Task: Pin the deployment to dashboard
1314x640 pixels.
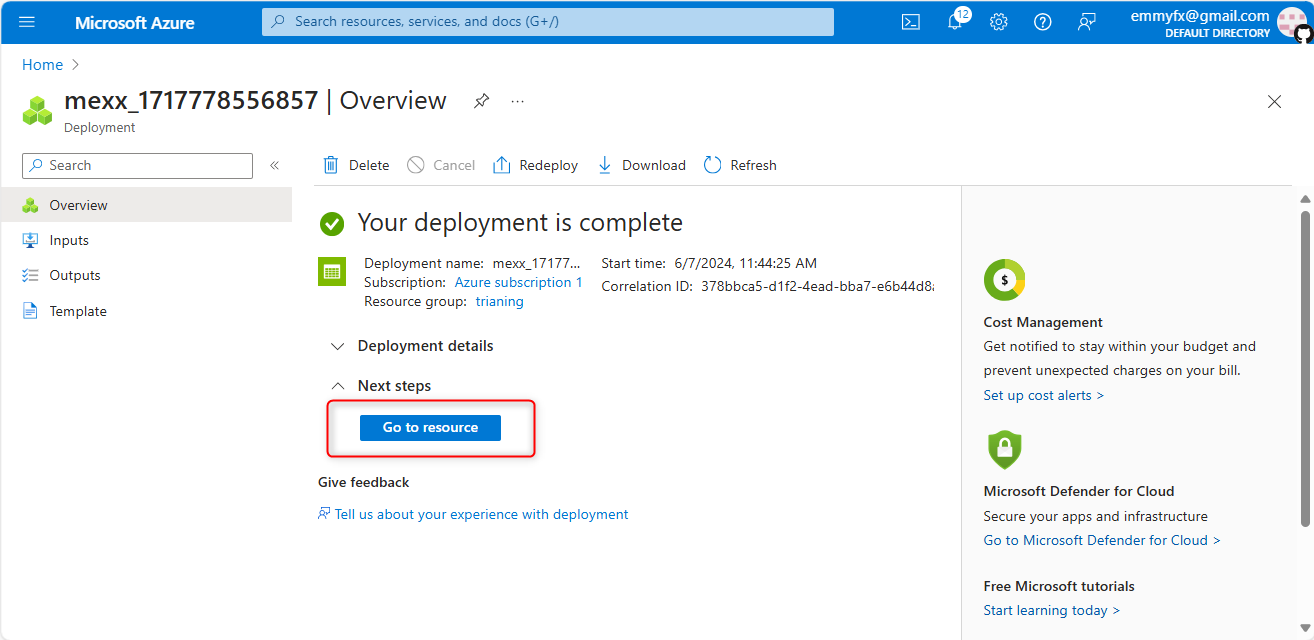Action: click(x=481, y=101)
